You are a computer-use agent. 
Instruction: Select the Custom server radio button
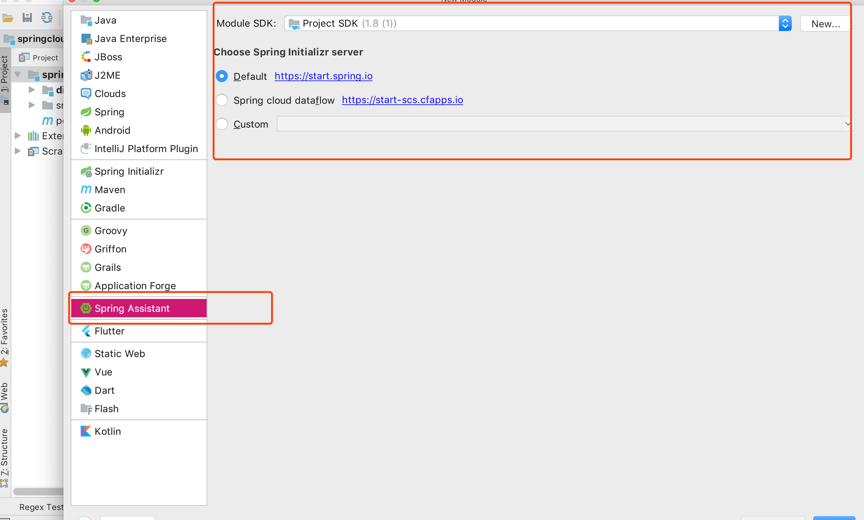(222, 124)
